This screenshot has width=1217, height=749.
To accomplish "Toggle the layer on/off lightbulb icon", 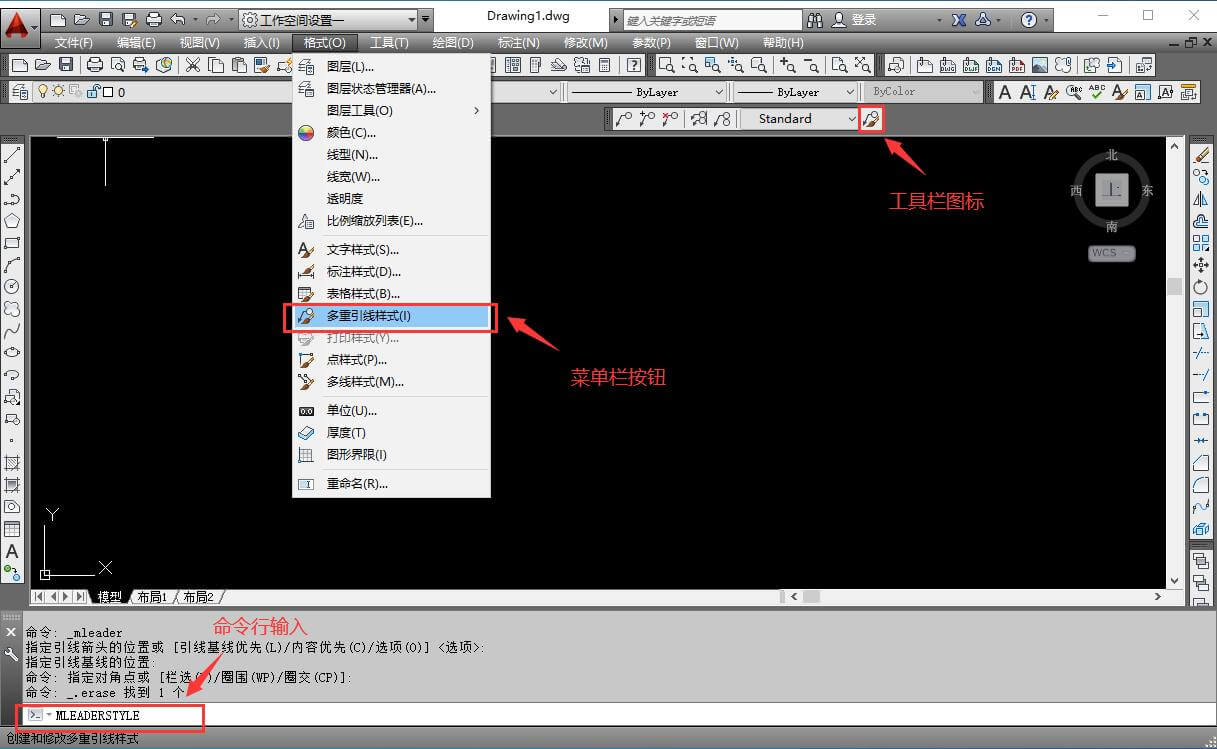I will pyautogui.click(x=43, y=92).
